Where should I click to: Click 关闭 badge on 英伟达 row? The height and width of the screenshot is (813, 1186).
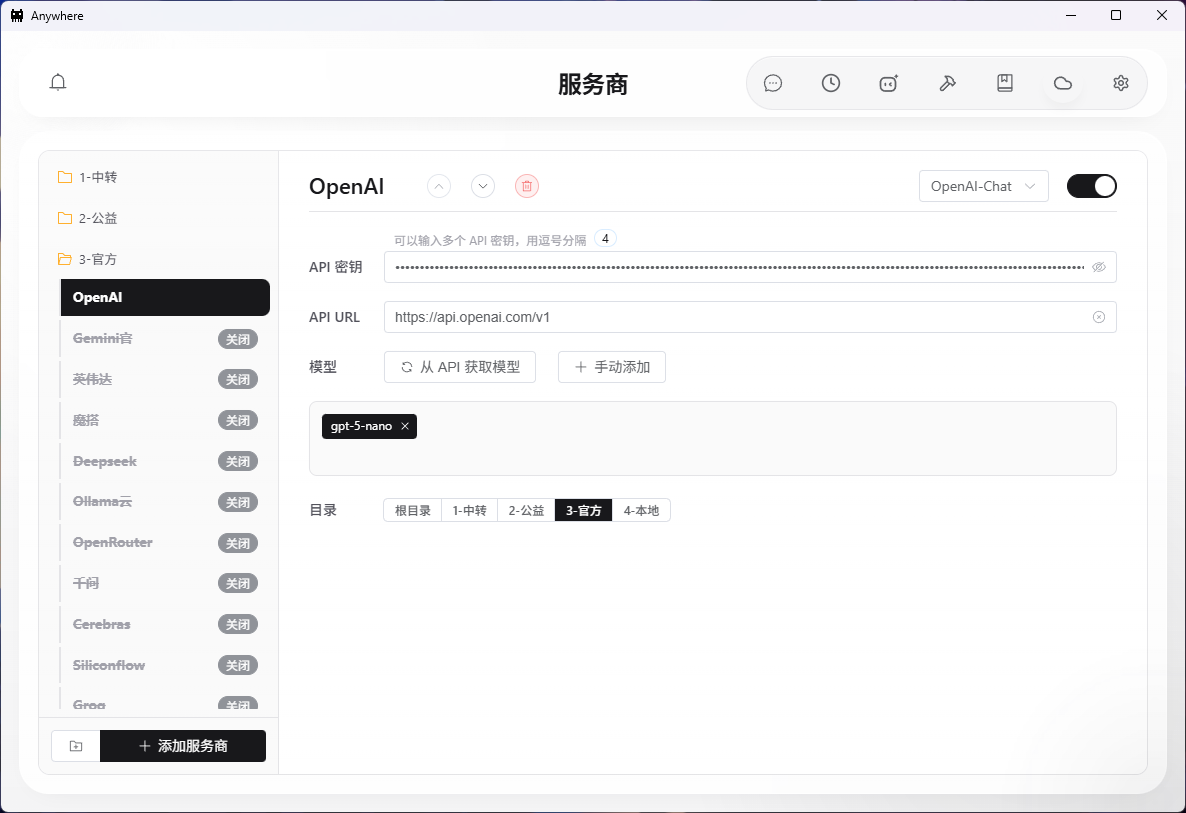pos(238,380)
